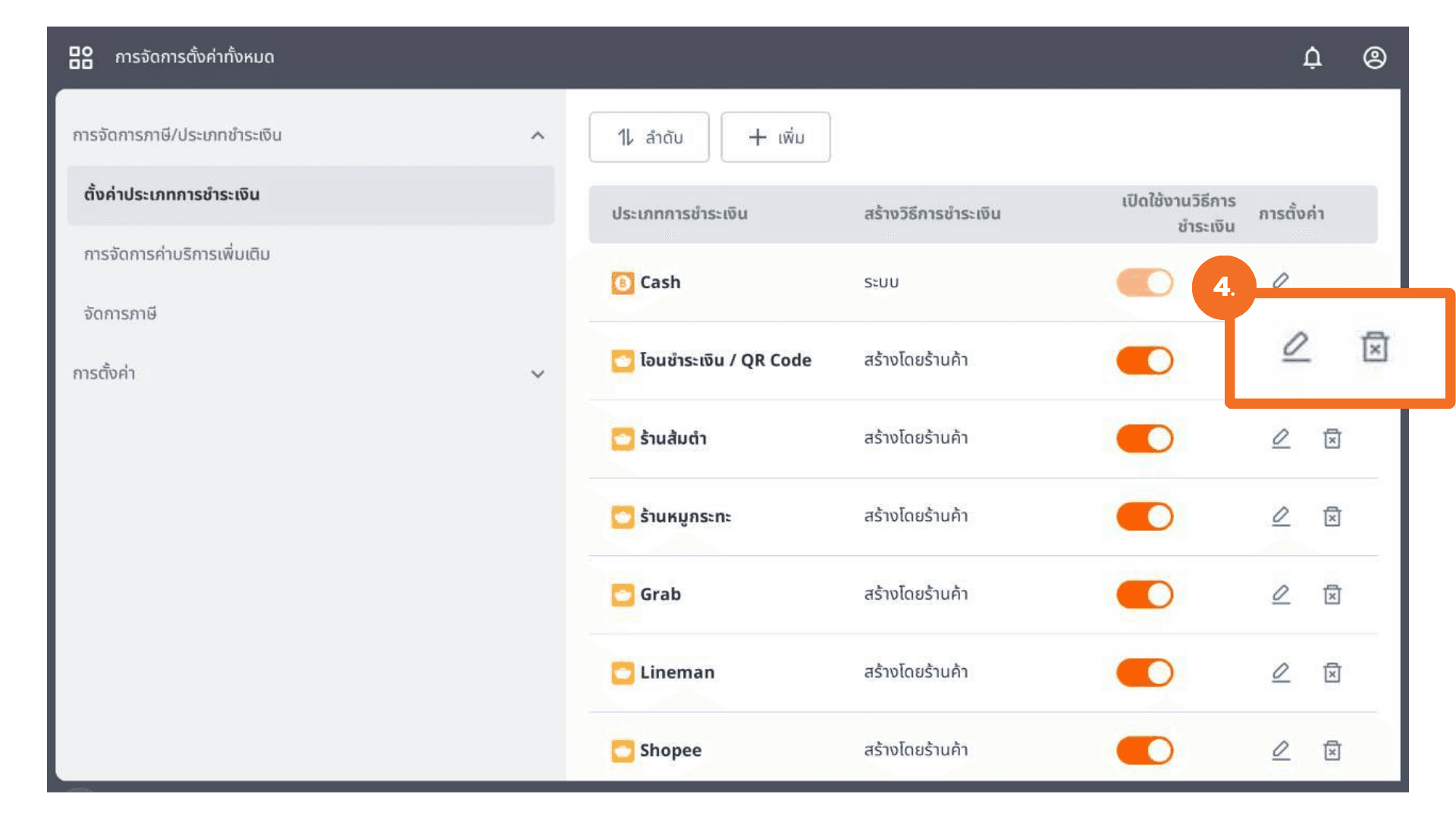Select ตั้งค่าประเภทการชำระเงิน menu item
The width and height of the screenshot is (1456, 819).
(x=171, y=195)
